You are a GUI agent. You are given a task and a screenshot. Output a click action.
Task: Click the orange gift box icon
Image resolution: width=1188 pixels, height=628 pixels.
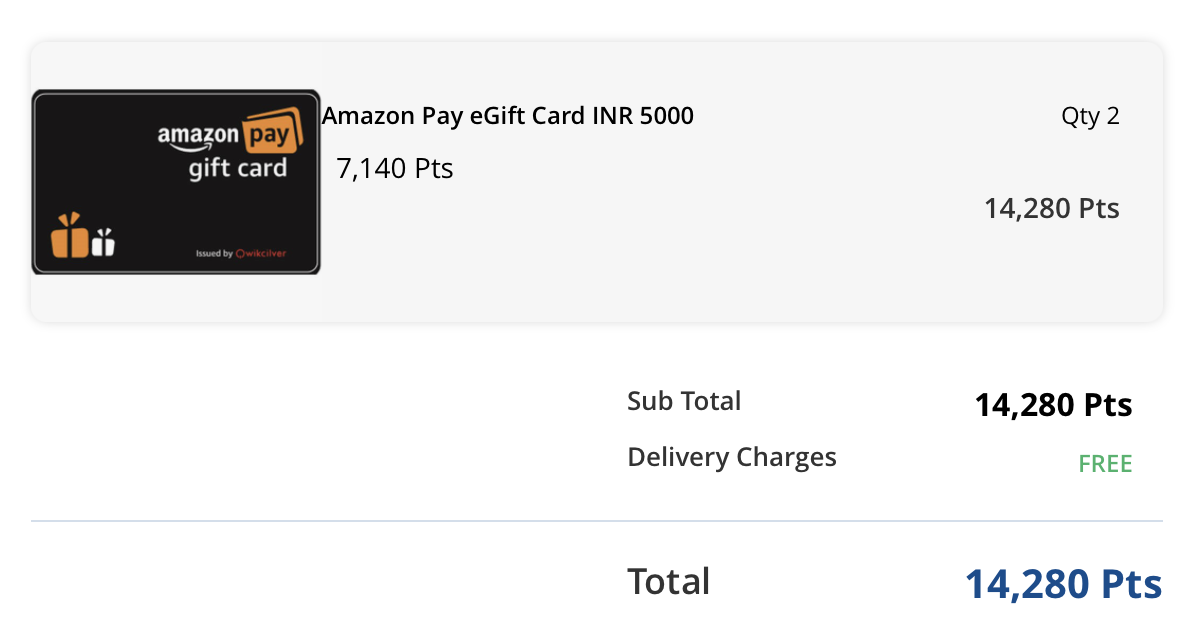tap(70, 236)
